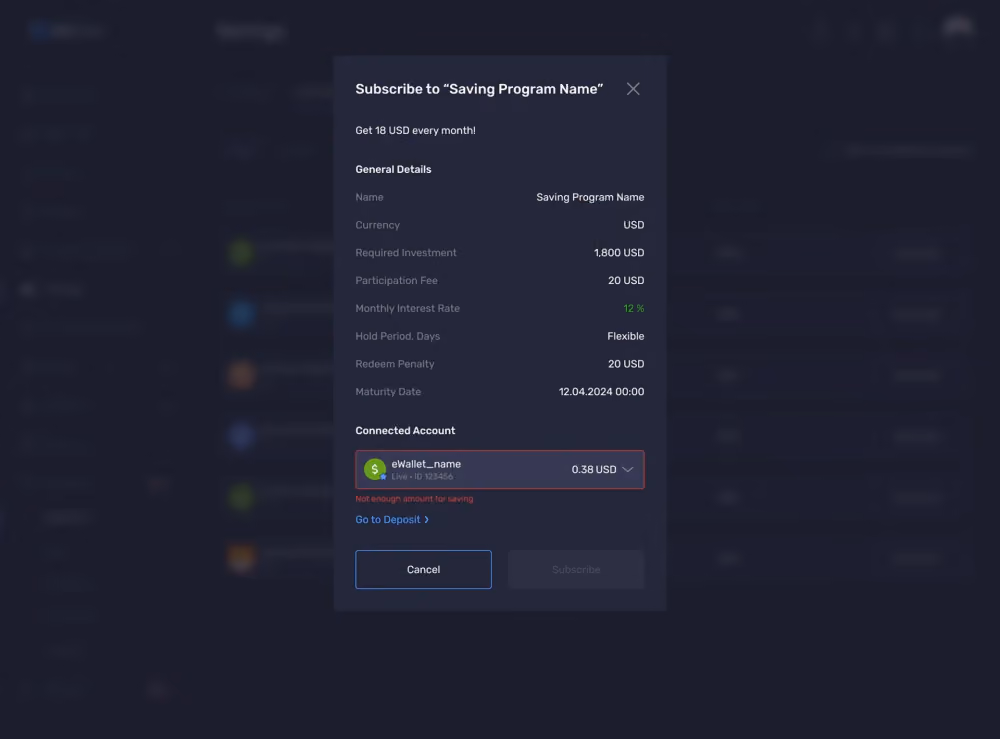1000x739 pixels.
Task: Click the dialog title Subscribe to "Saving Program Name"
Action: [x=479, y=89]
